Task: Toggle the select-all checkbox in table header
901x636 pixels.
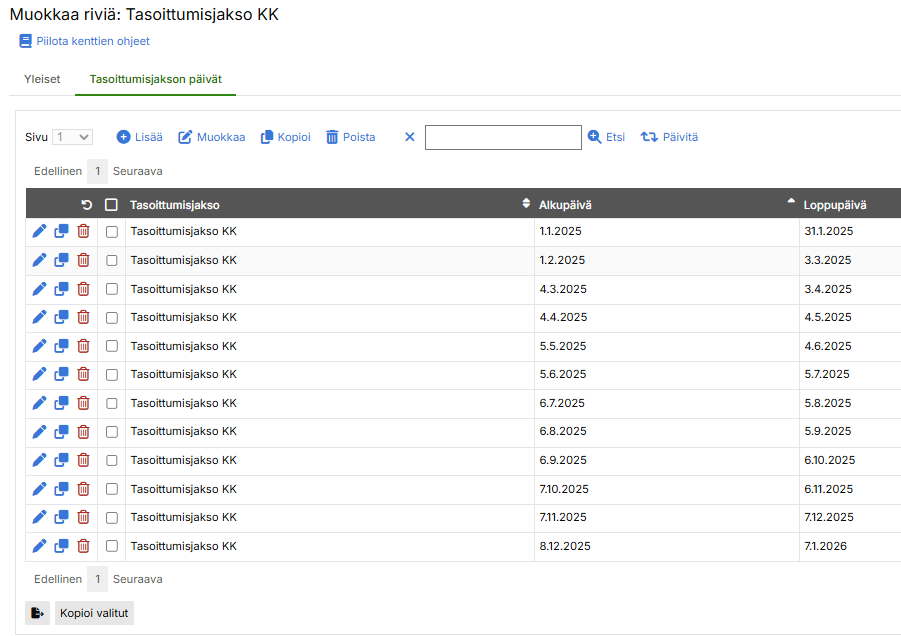Action: (111, 205)
